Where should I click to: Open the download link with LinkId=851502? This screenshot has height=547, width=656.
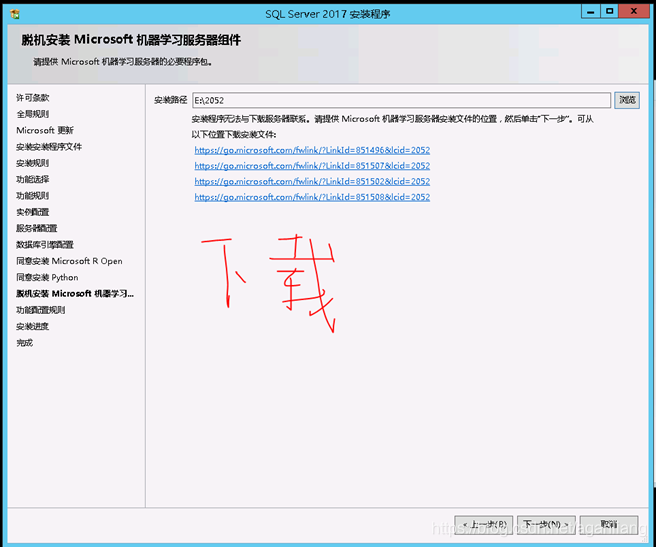[312, 181]
